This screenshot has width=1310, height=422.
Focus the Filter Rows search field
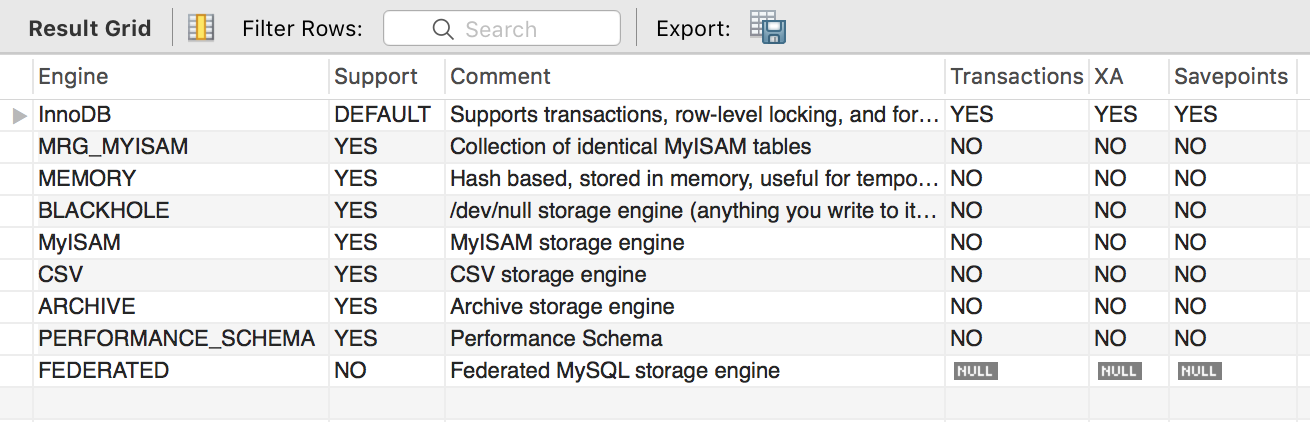[501, 29]
